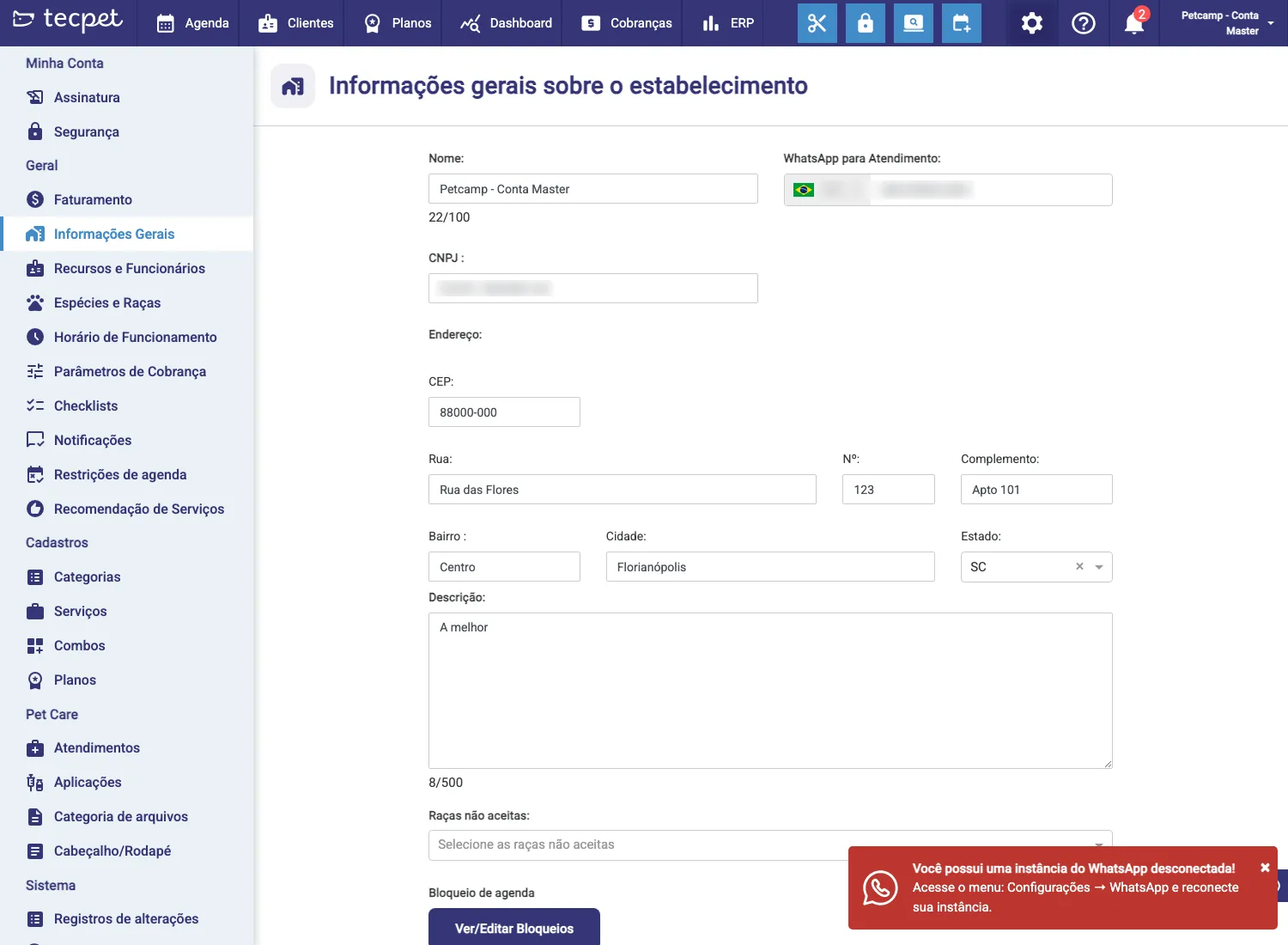Click the Serviços briefcase icon

(35, 611)
